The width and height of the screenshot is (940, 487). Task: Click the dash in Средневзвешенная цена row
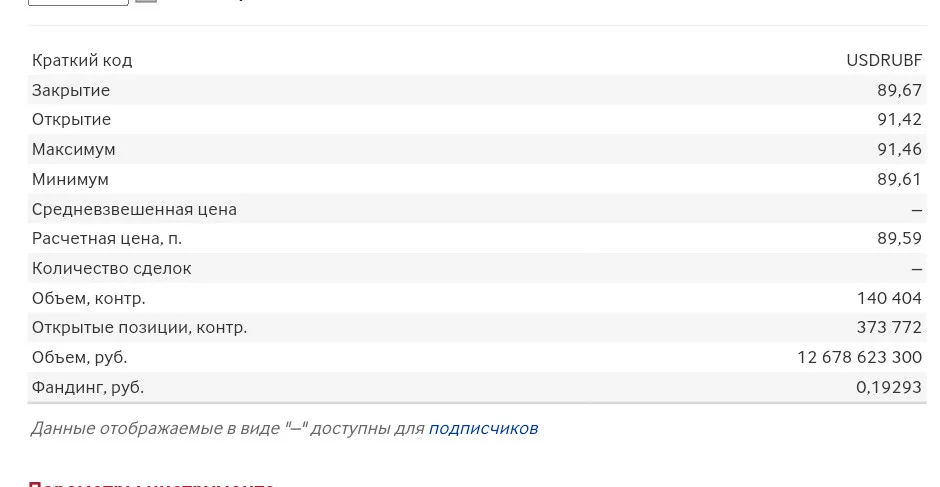917,209
